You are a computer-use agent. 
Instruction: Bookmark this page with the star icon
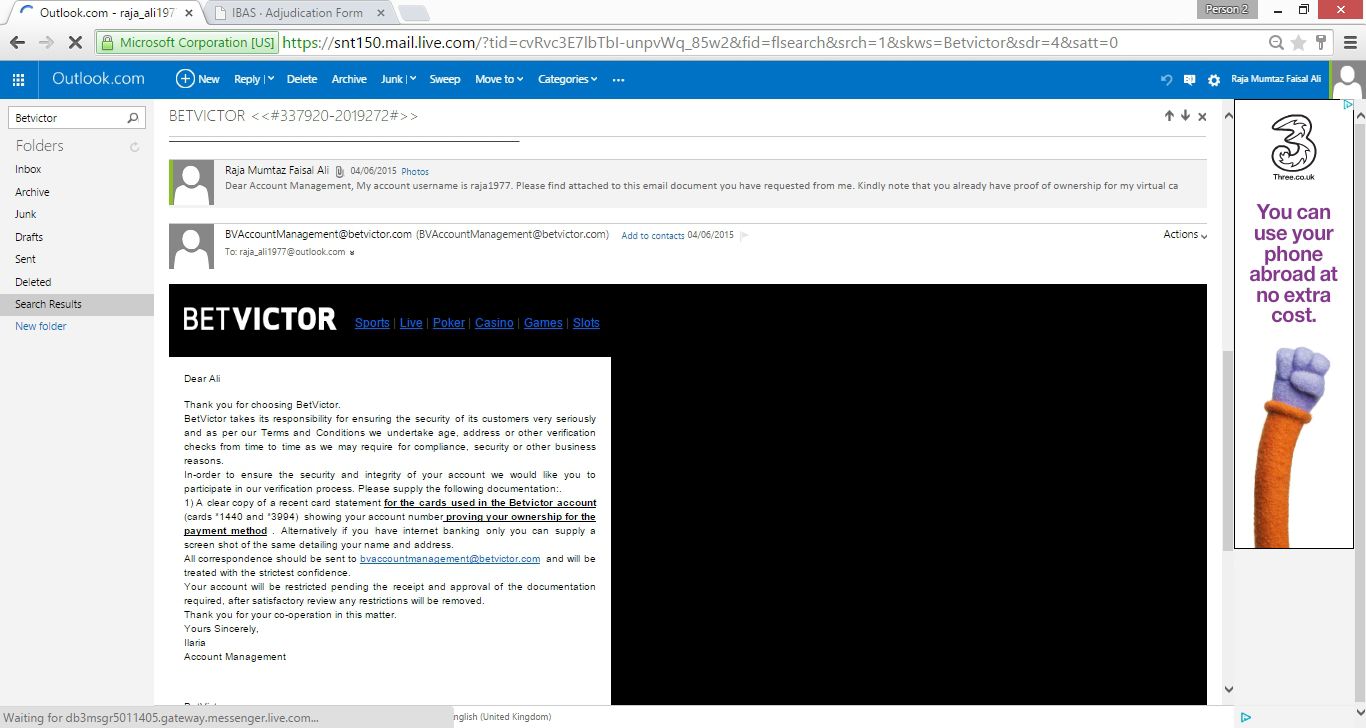point(1298,43)
